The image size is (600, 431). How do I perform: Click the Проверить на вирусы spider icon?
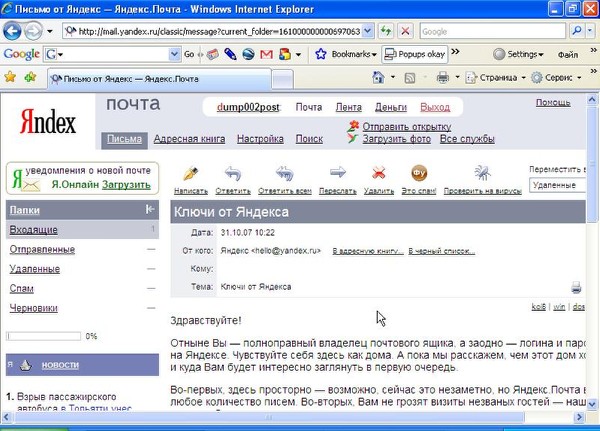tap(483, 173)
